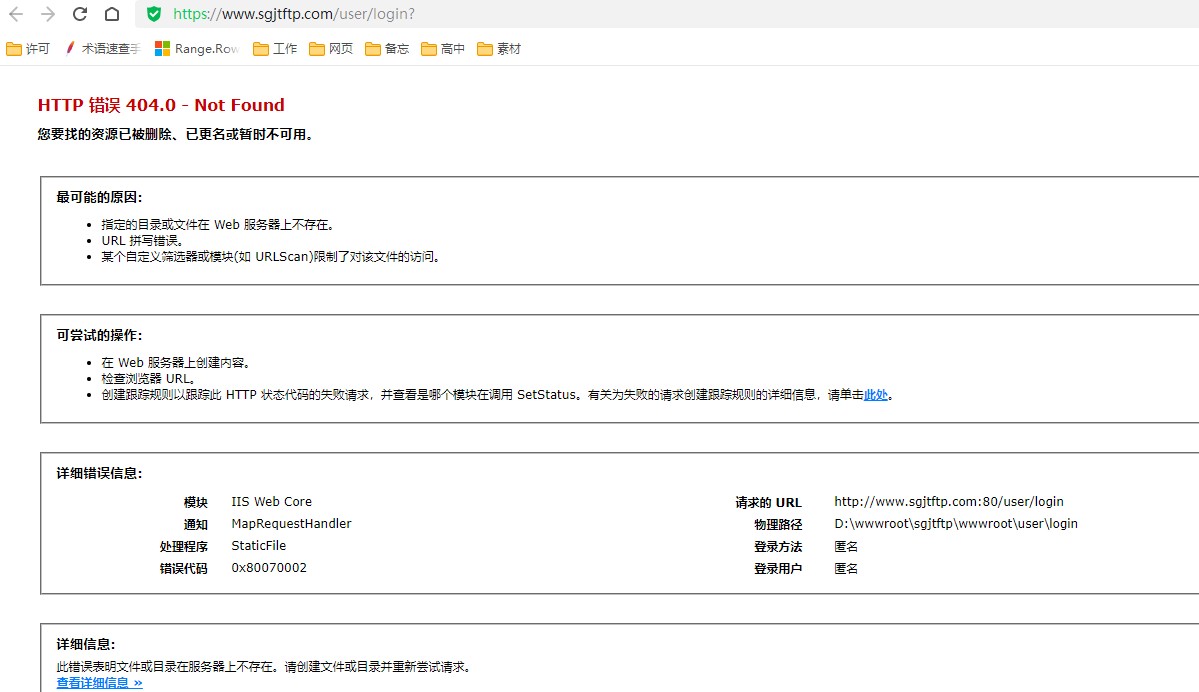Click the error code 0x80070002 value
The height and width of the screenshot is (692, 1199).
269,568
